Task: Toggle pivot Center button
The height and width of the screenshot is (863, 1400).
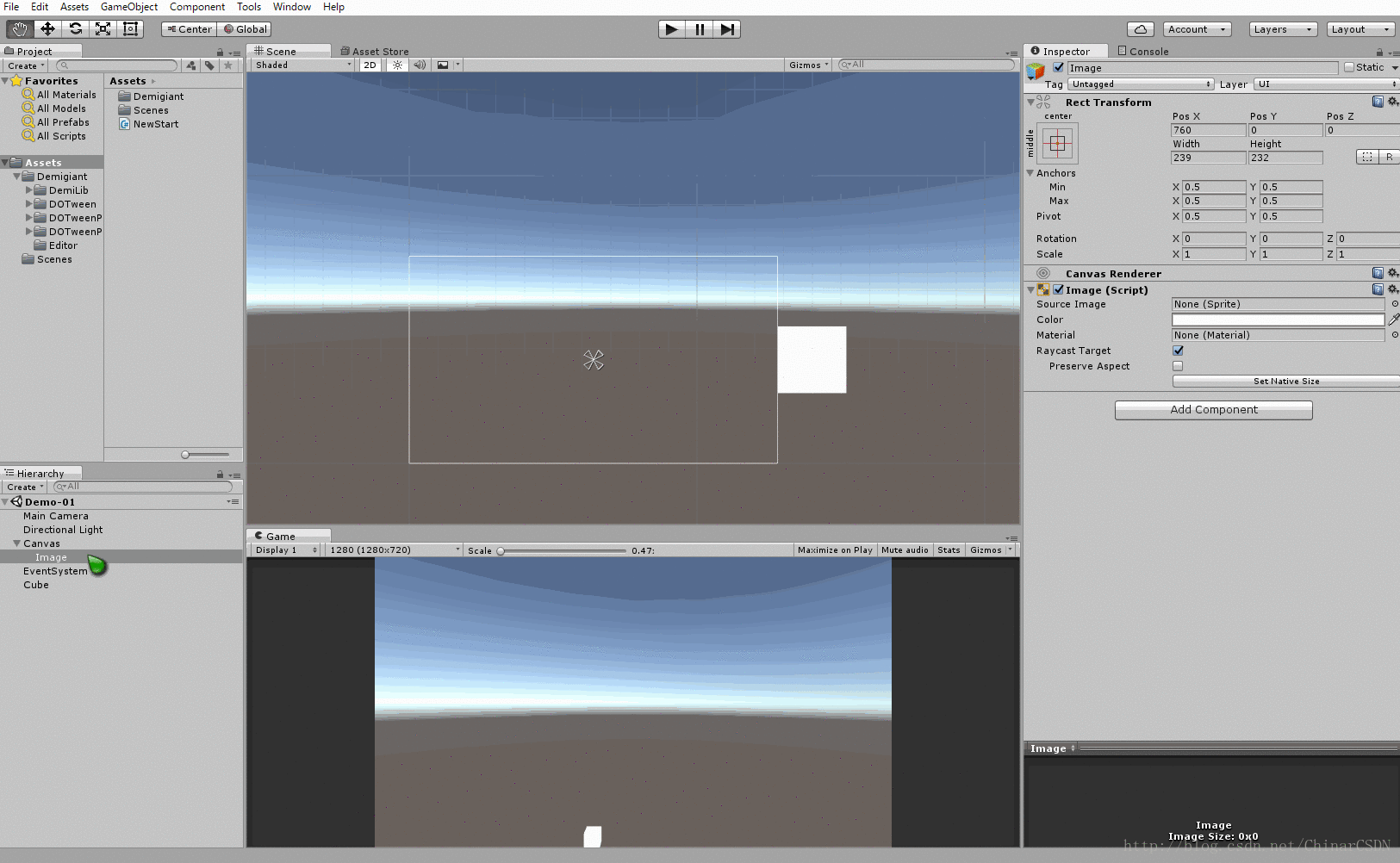Action: [x=189, y=29]
